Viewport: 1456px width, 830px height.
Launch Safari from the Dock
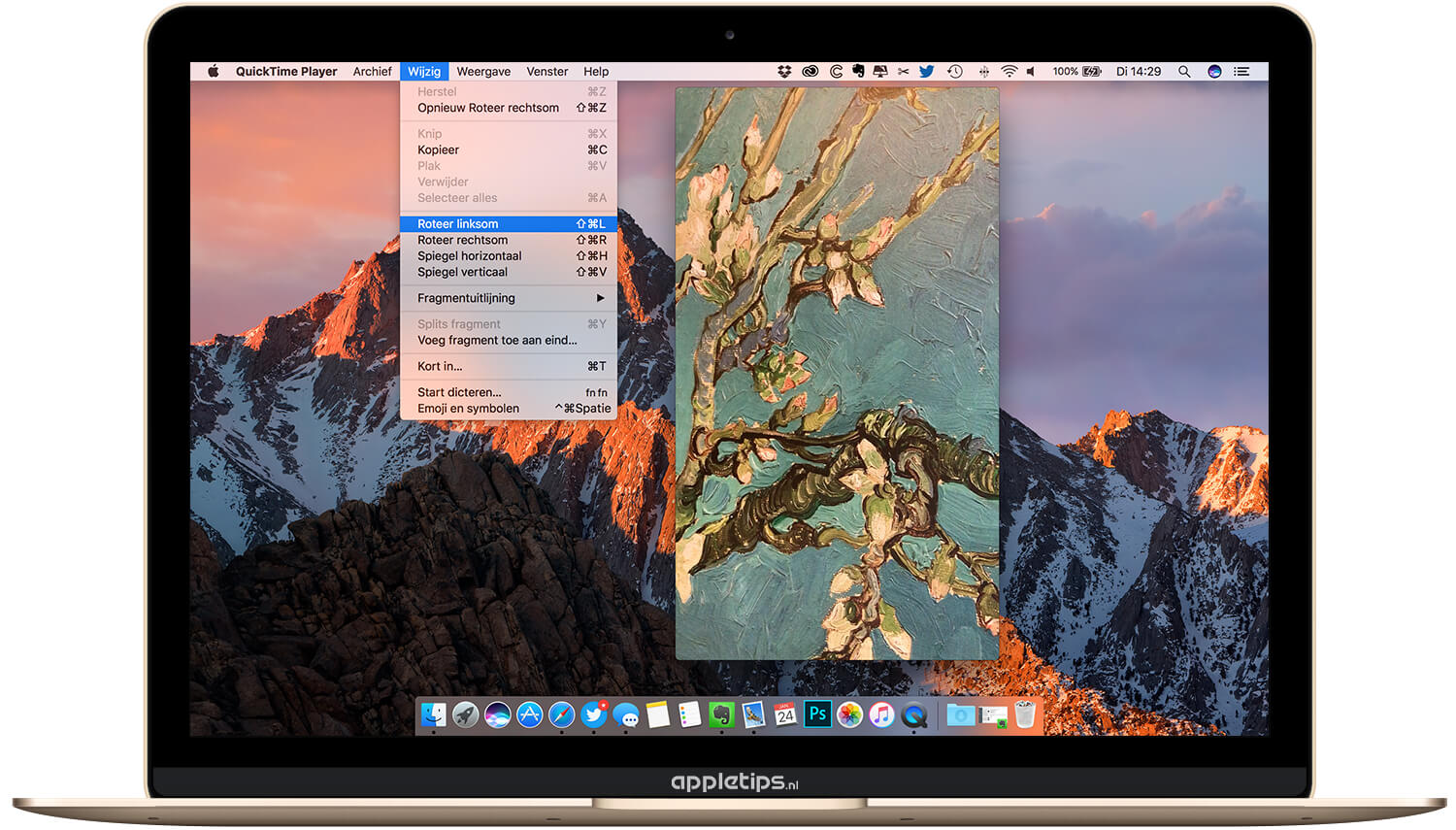pyautogui.click(x=562, y=715)
